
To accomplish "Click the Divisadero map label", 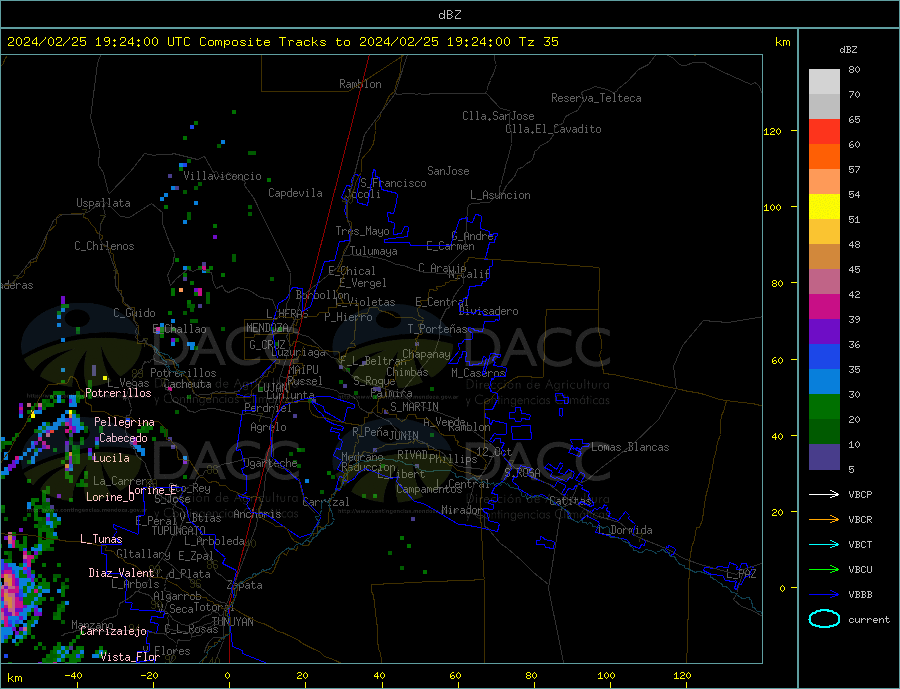I will point(488,311).
